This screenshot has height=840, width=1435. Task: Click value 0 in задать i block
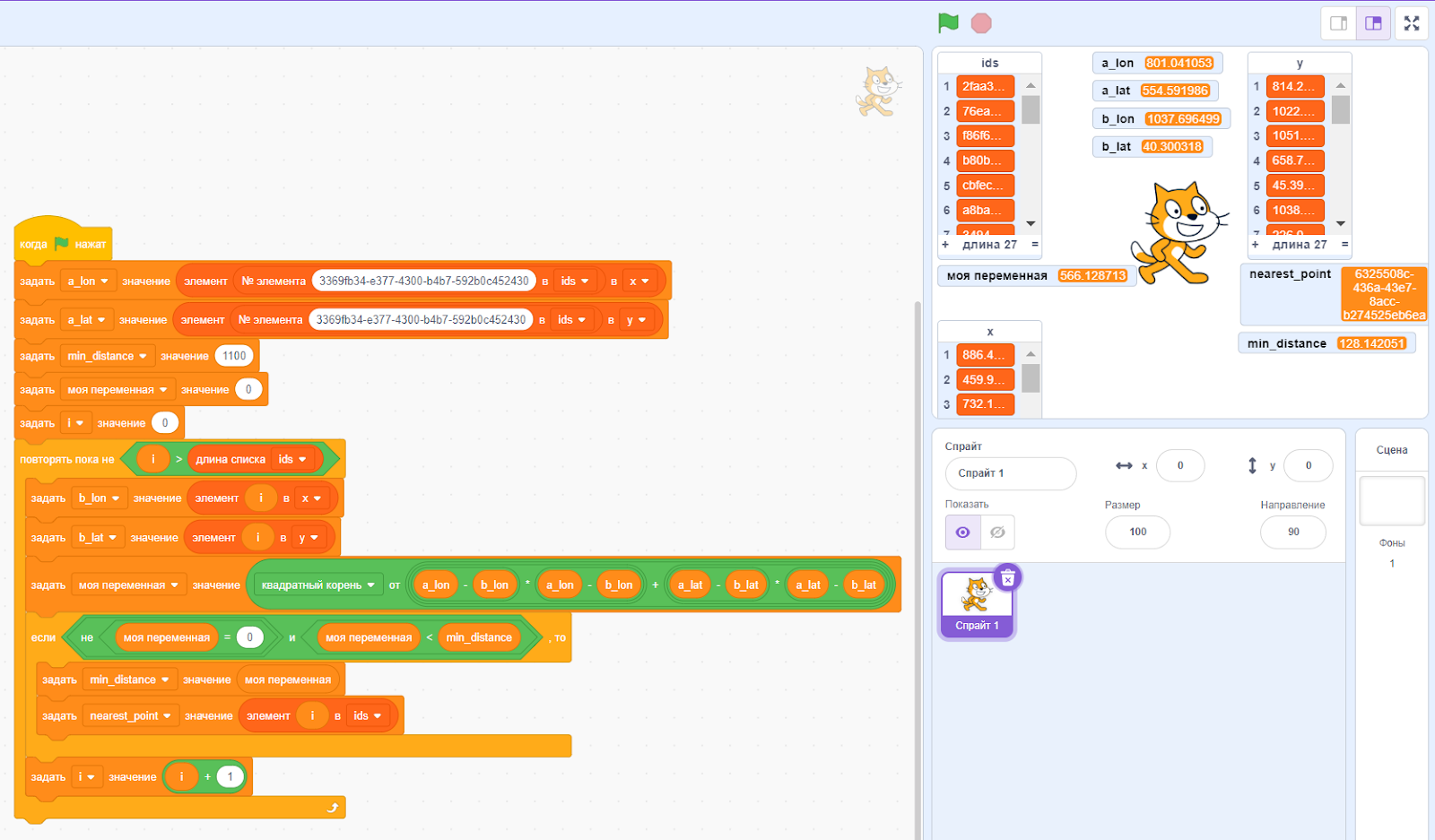tap(165, 423)
